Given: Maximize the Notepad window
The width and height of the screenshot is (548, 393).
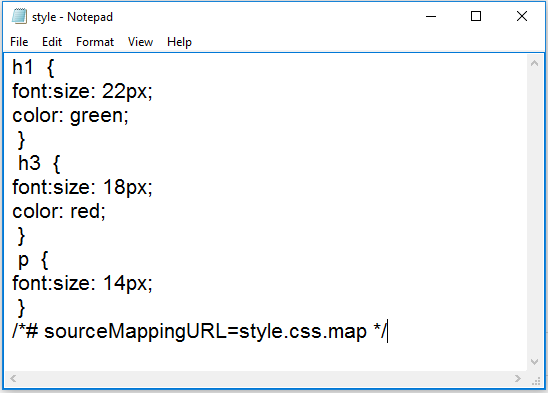Looking at the screenshot, I should click(x=476, y=16).
